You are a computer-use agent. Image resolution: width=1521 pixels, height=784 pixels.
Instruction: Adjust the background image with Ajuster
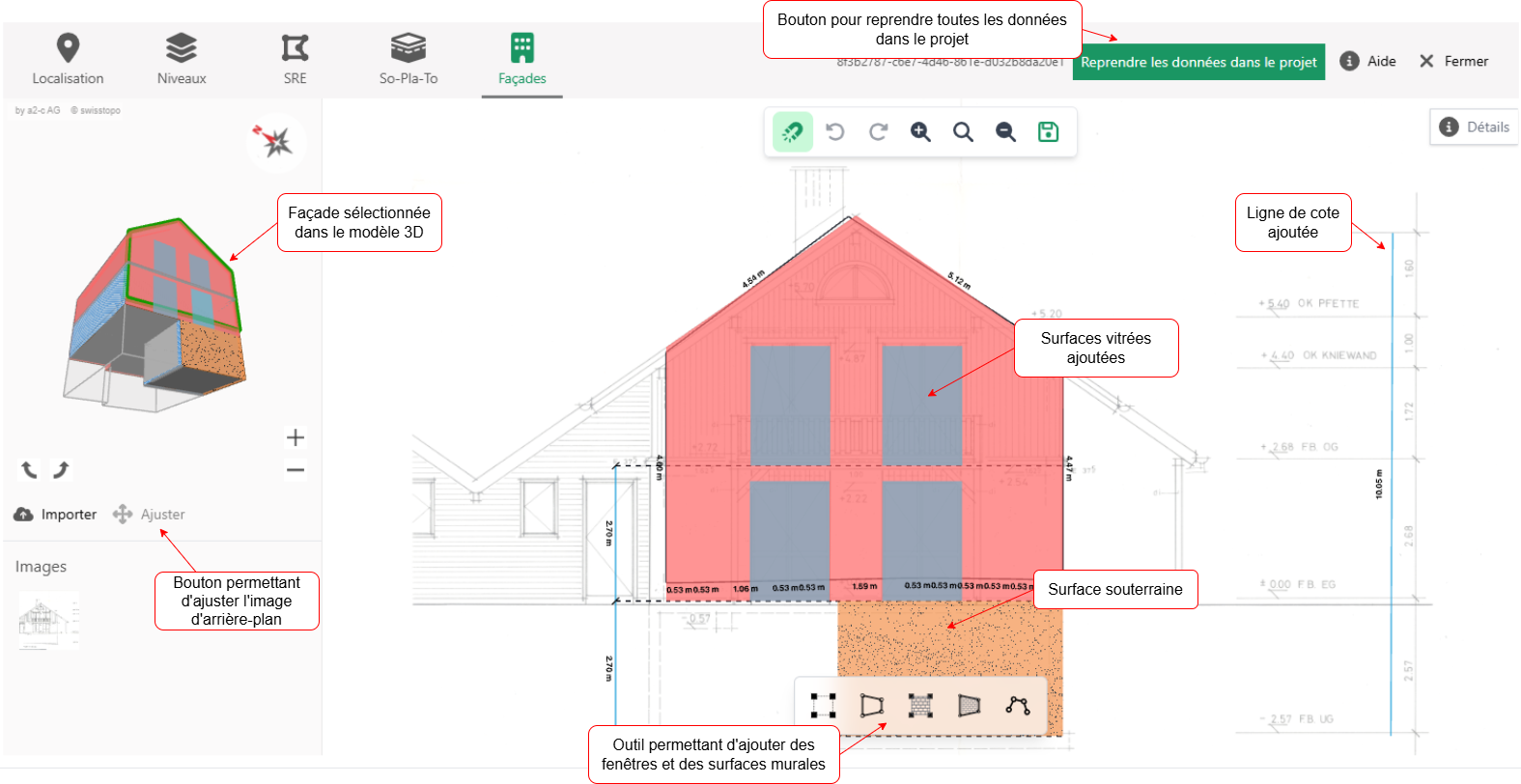point(149,515)
